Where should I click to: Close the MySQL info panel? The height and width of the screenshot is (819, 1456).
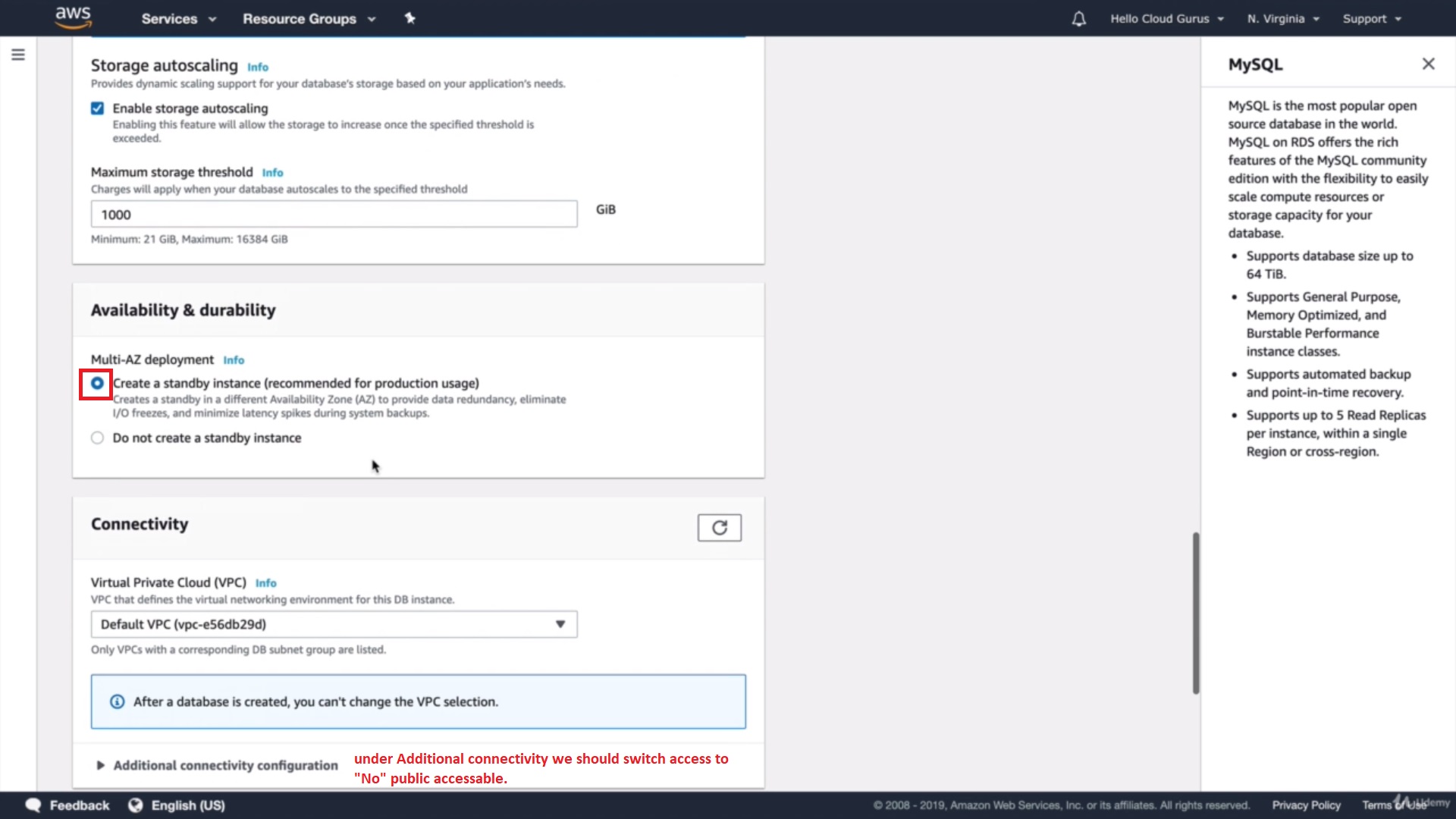tap(1428, 64)
